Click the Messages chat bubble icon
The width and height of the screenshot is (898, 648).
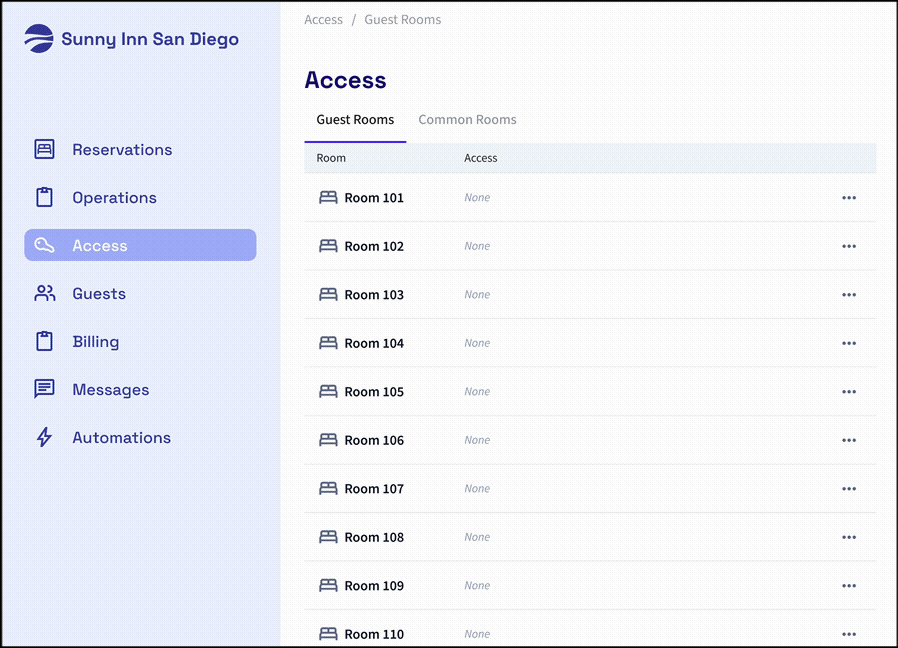[44, 390]
